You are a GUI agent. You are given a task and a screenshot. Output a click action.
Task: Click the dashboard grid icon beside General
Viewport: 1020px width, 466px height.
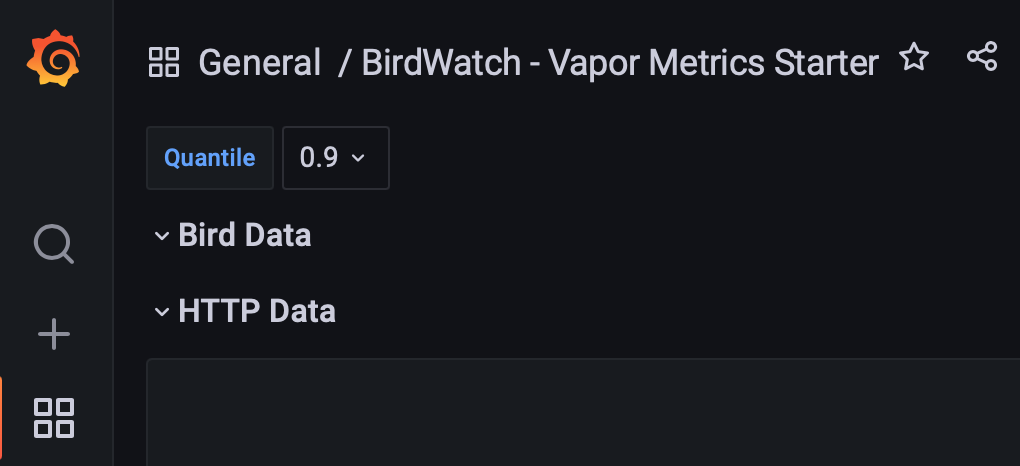tap(164, 62)
